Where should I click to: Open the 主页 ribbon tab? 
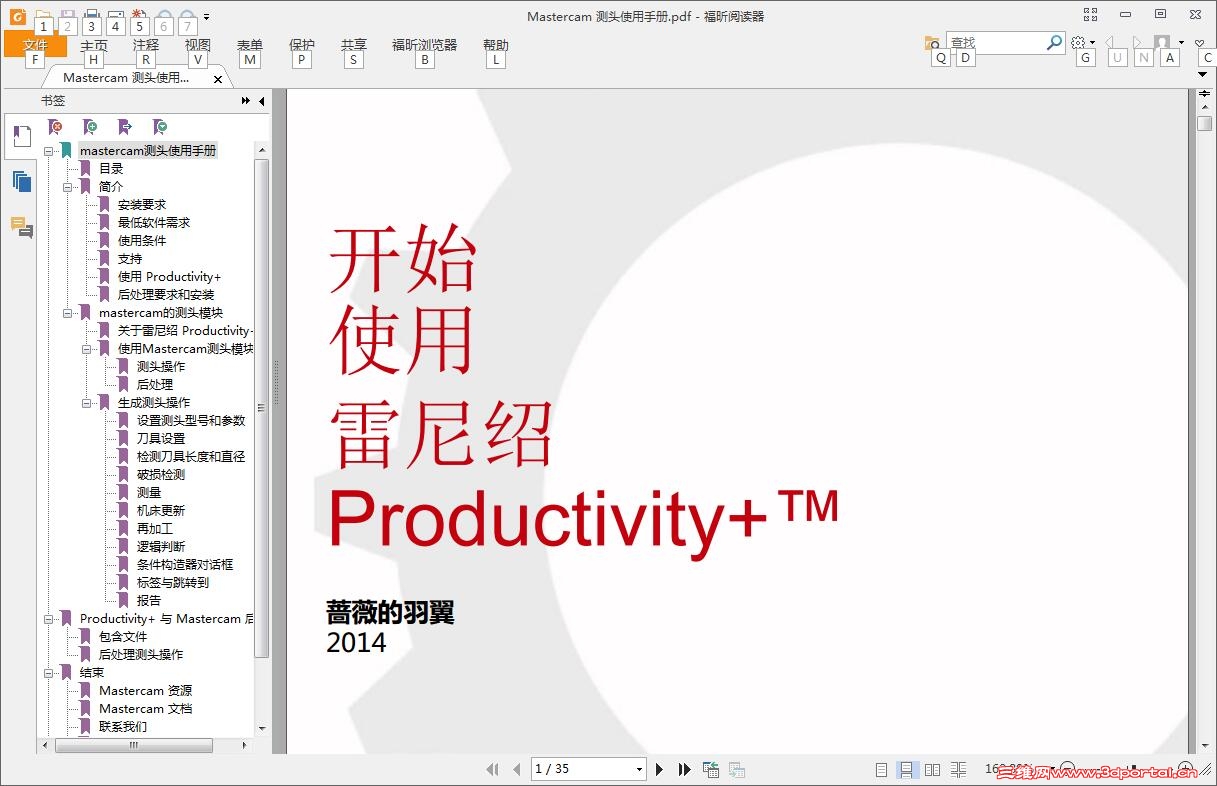tap(94, 45)
